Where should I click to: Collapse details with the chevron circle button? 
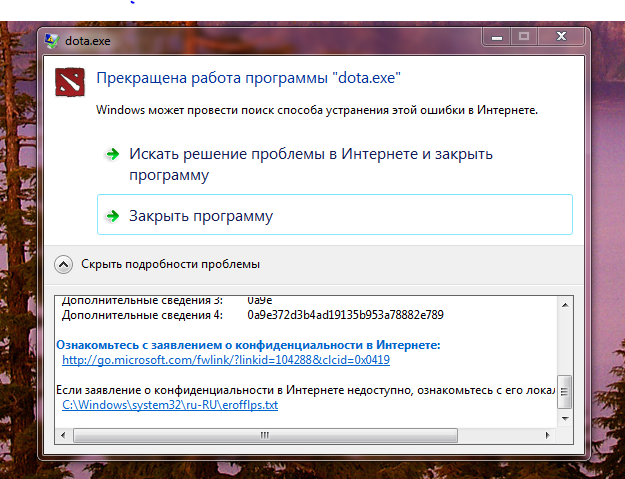tap(63, 264)
